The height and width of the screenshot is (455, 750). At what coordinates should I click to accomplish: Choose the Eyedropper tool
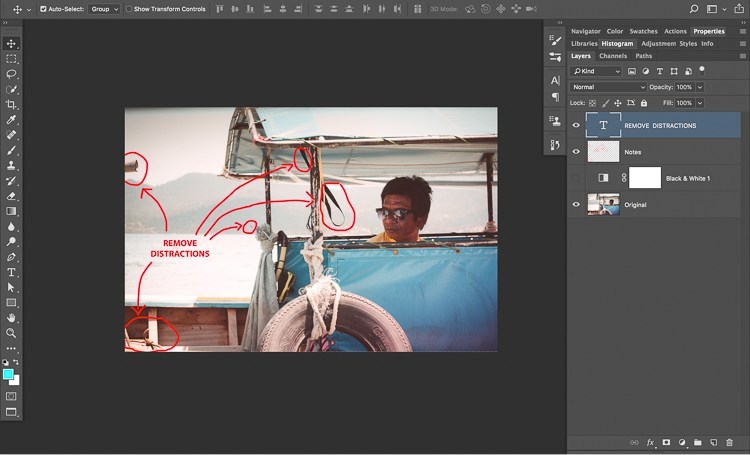(x=11, y=120)
